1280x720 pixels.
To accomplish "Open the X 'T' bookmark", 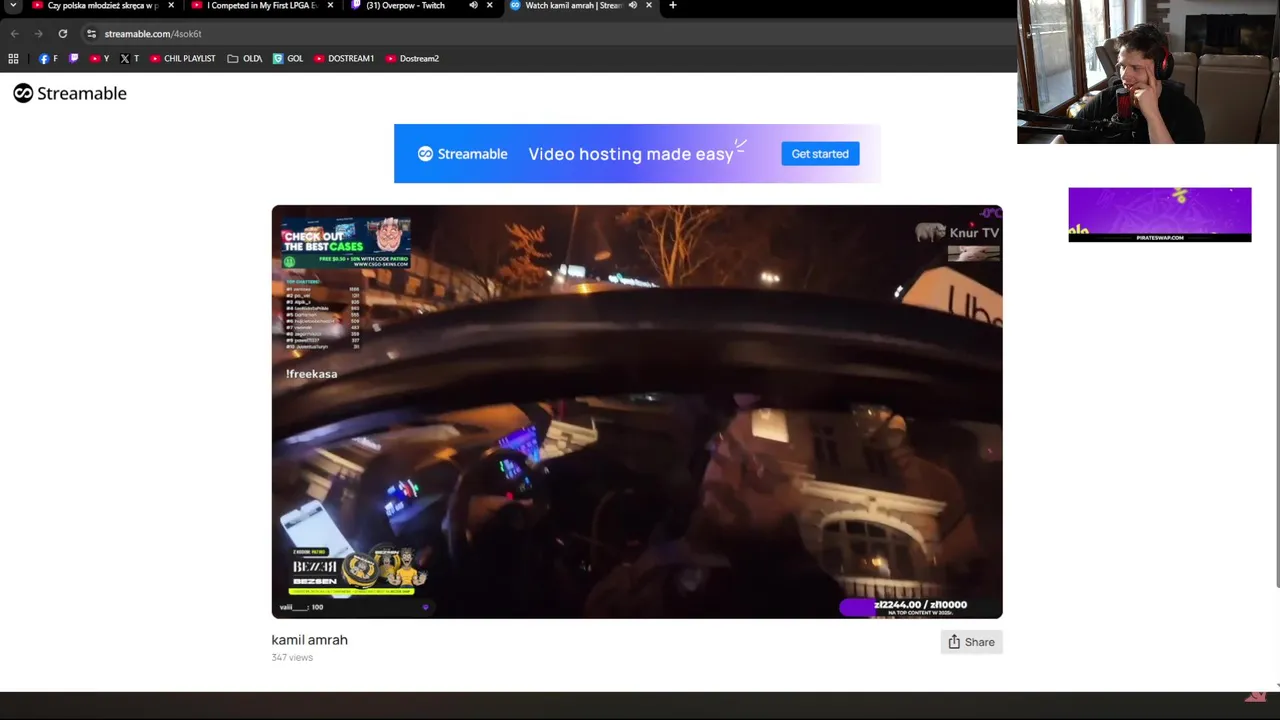I will point(129,59).
